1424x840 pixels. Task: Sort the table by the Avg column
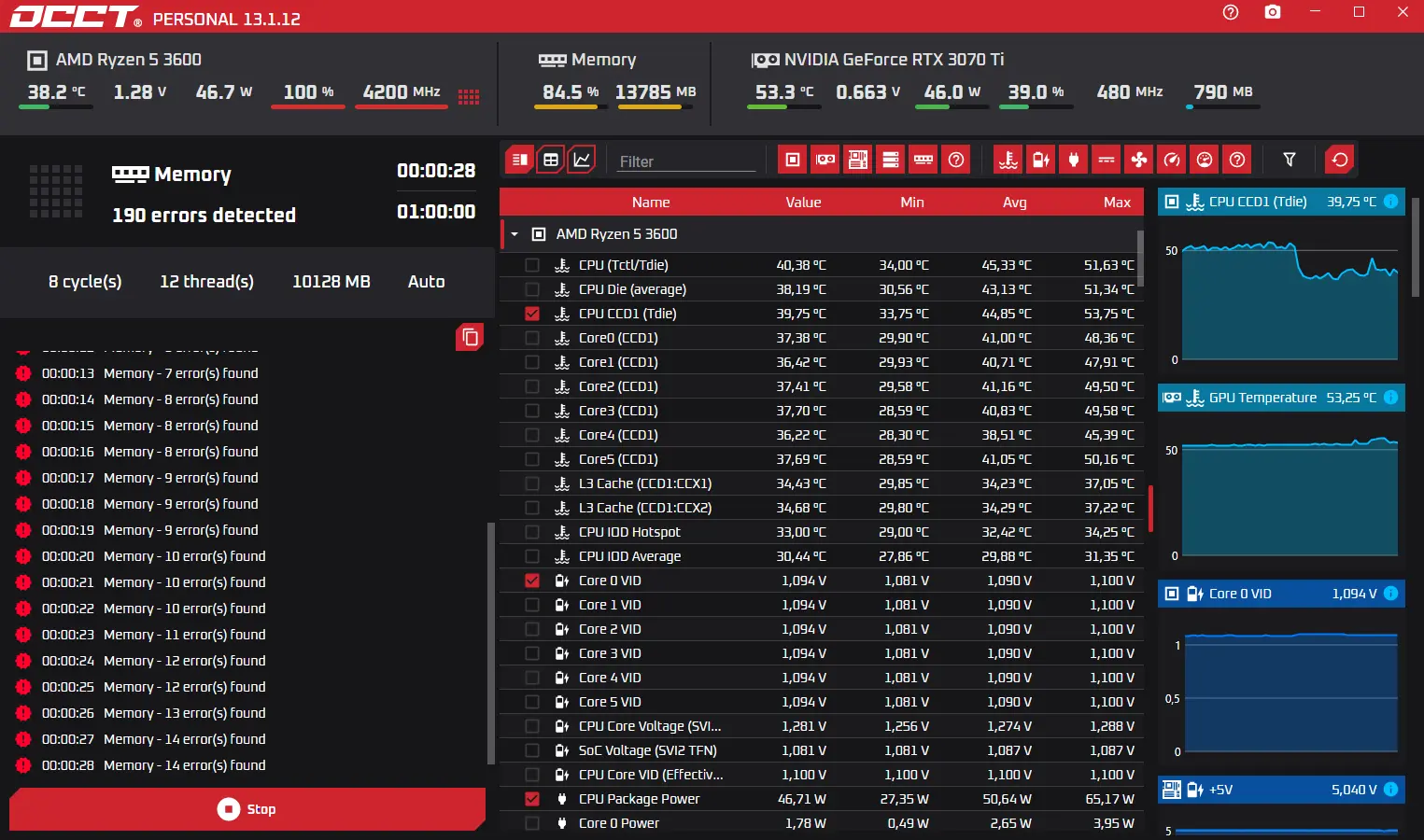(1015, 203)
